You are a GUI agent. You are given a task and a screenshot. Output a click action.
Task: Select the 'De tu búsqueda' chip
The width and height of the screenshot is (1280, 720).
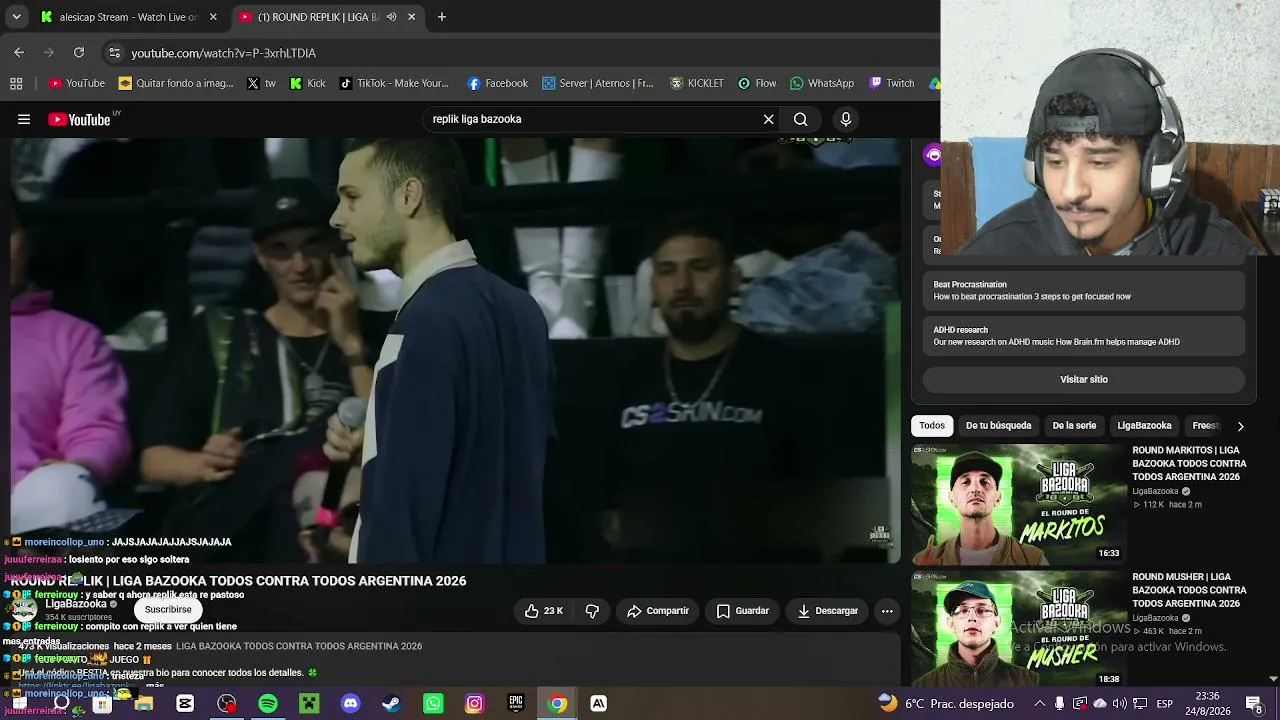pyautogui.click(x=998, y=426)
